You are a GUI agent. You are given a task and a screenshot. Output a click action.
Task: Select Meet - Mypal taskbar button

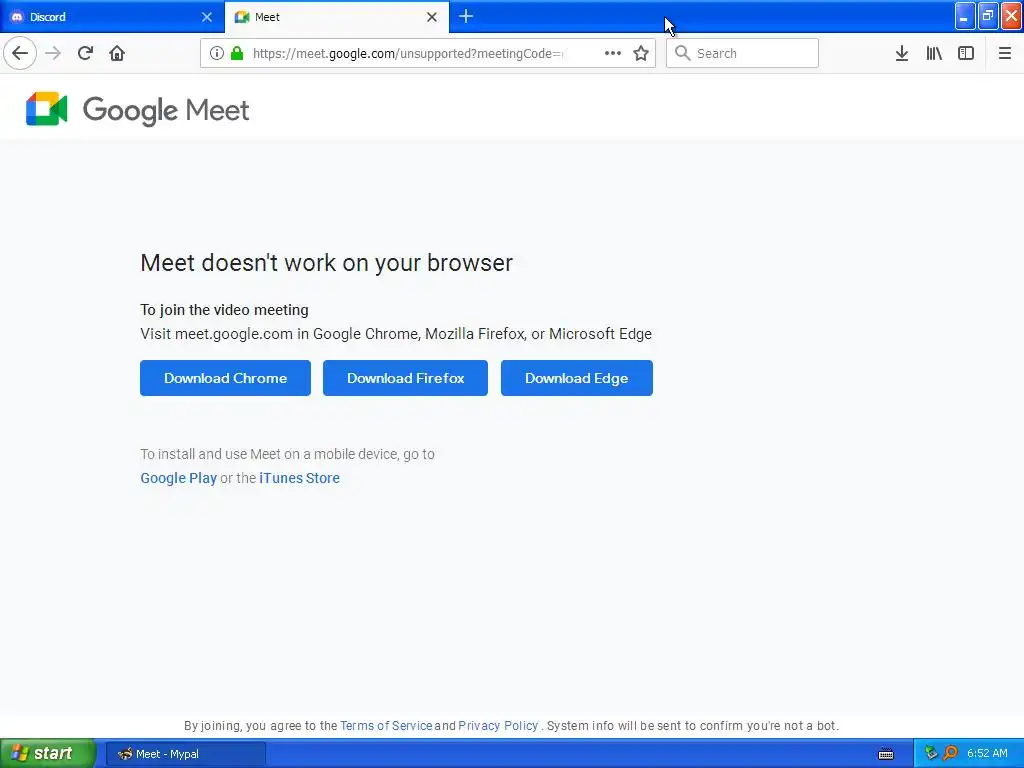pyautogui.click(x=185, y=754)
